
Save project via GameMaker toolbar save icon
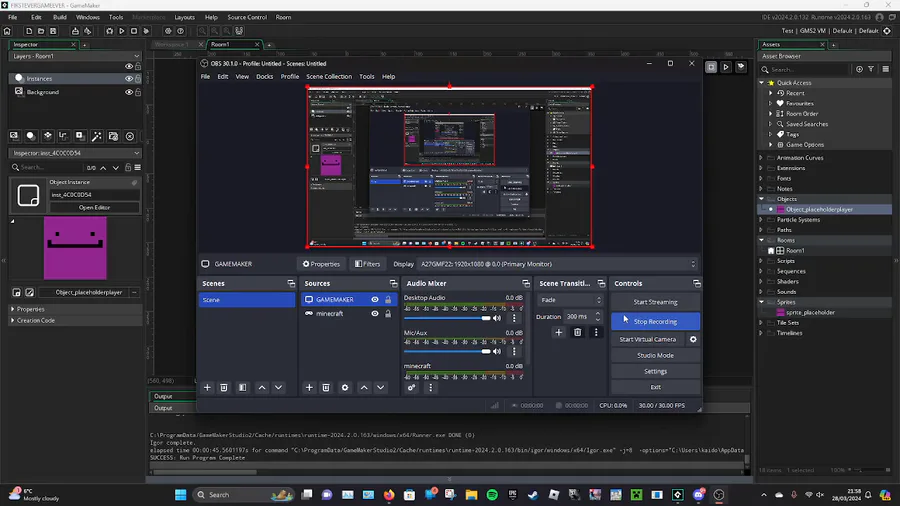pyautogui.click(x=53, y=31)
